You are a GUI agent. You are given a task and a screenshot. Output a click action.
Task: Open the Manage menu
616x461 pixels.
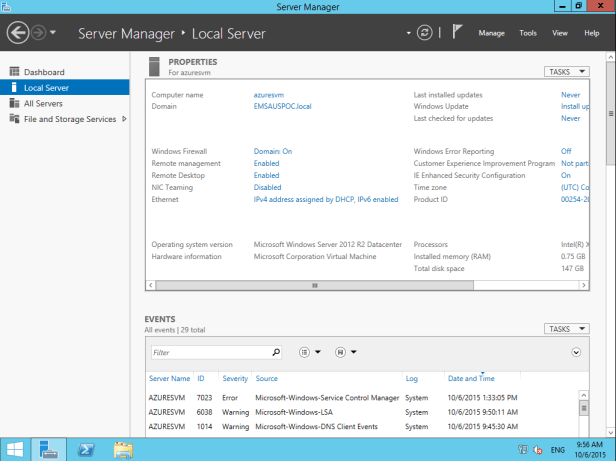point(491,33)
